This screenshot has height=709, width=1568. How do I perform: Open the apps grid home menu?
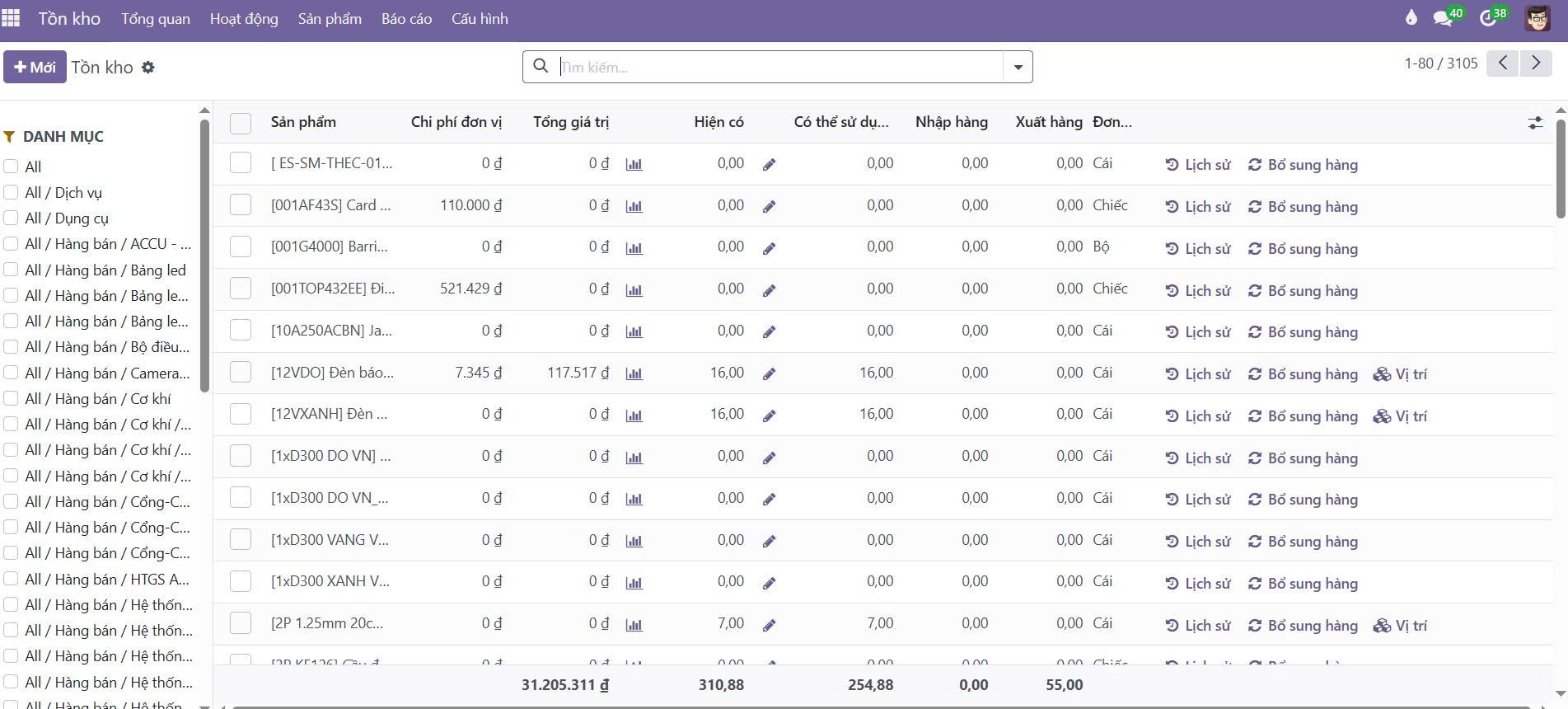[12, 18]
